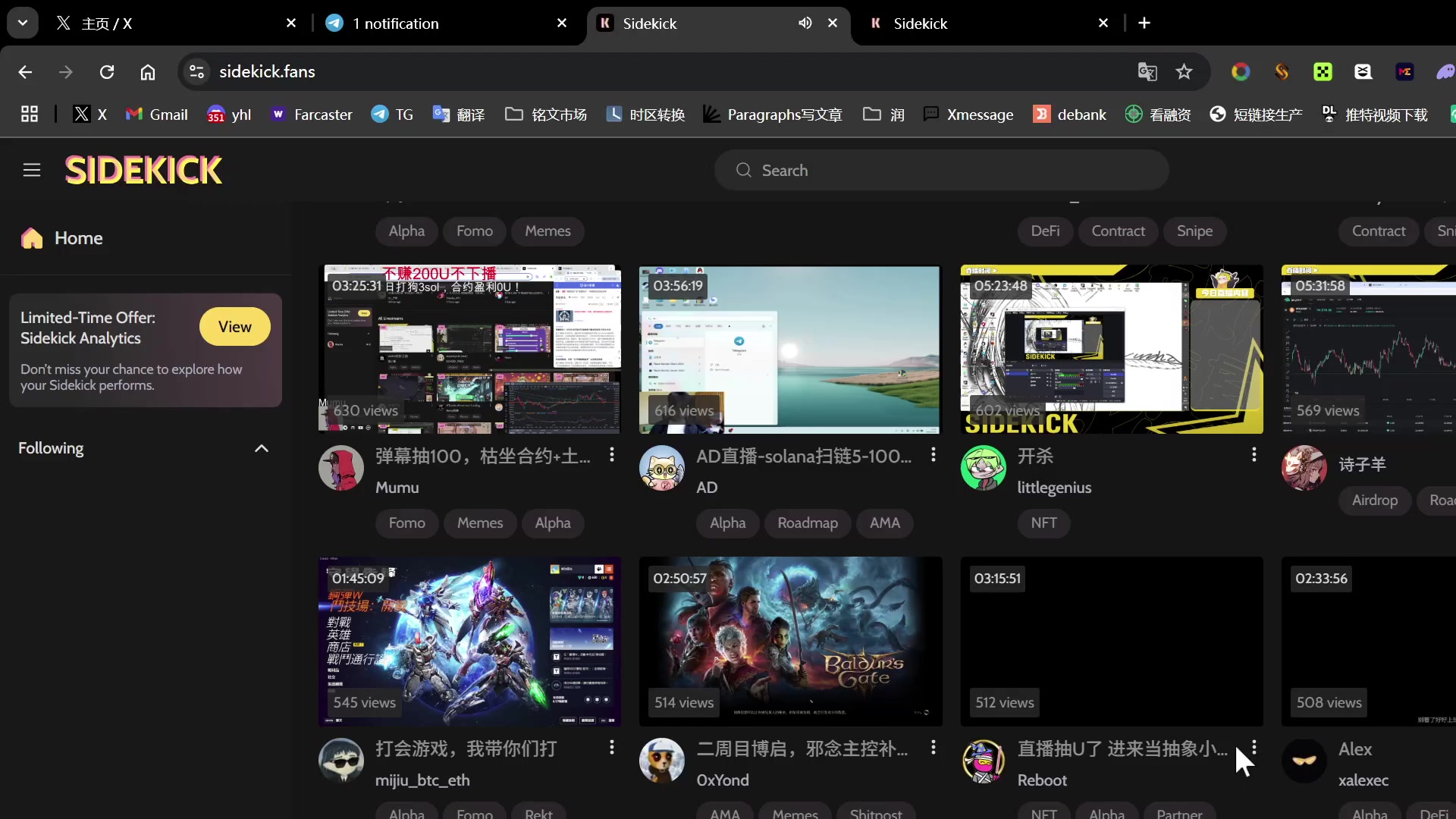Open the Gmail bookmark
Viewport: 1456px width, 819px height.
pos(156,114)
